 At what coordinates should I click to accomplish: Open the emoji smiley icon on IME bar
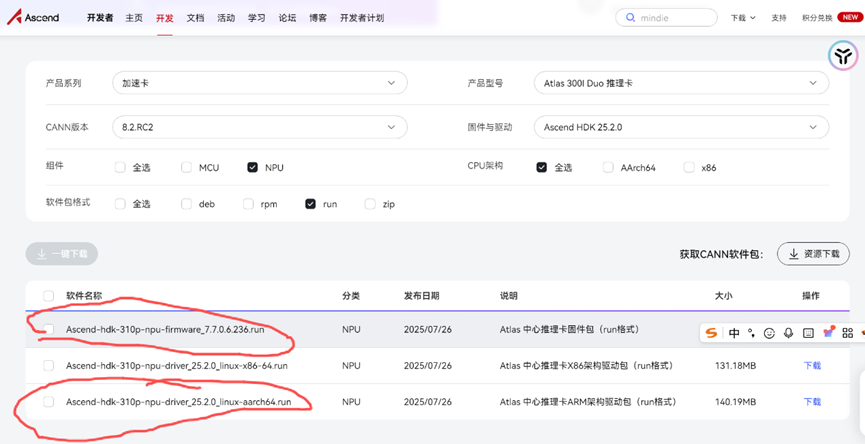coord(770,333)
